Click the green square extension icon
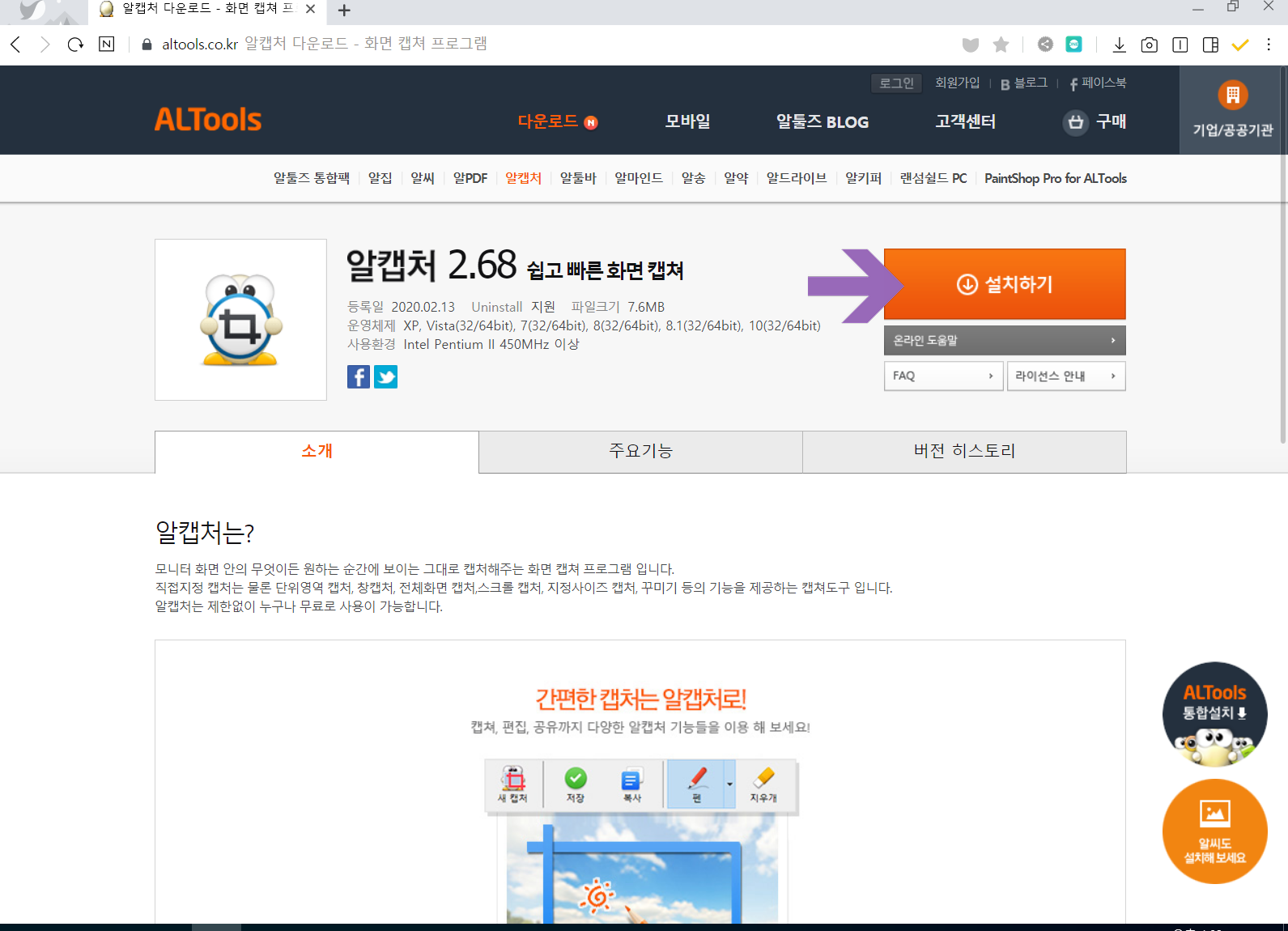1288x931 pixels. click(1074, 45)
